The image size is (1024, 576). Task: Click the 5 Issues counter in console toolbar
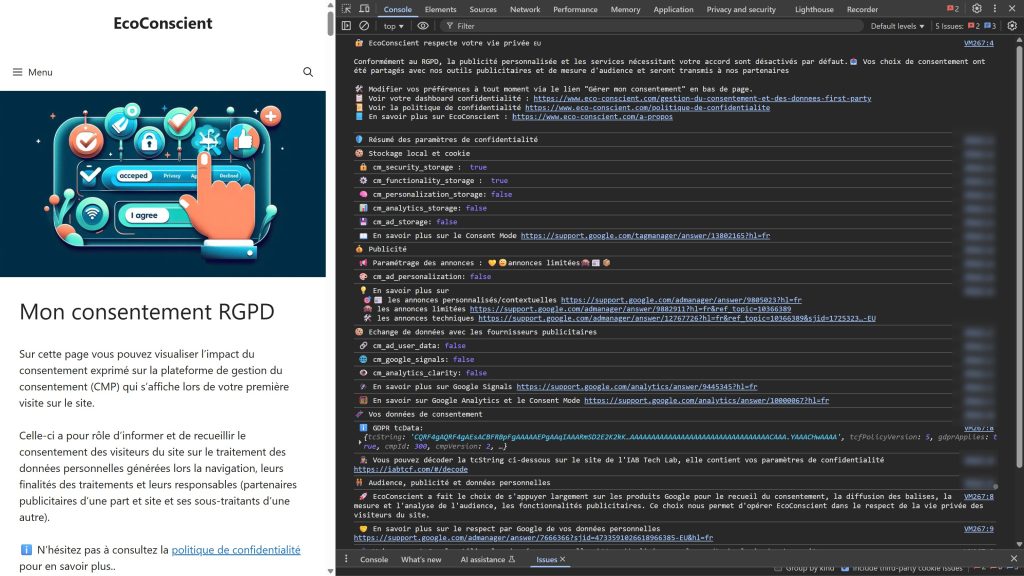(966, 26)
